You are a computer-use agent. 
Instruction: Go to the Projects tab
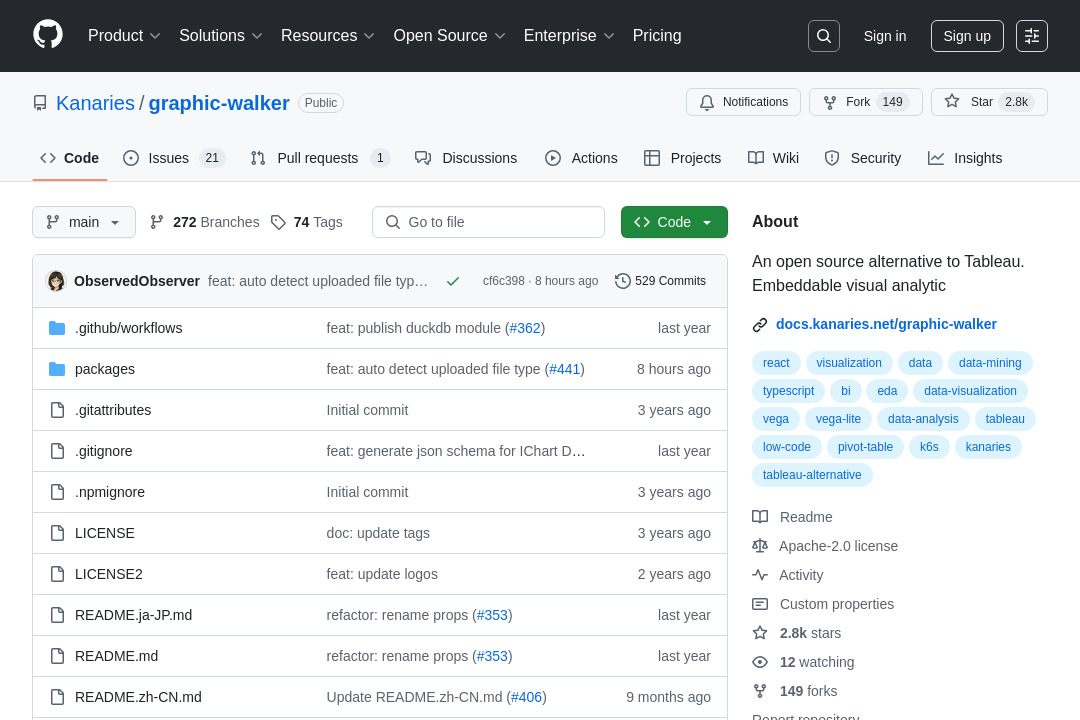(x=683, y=158)
